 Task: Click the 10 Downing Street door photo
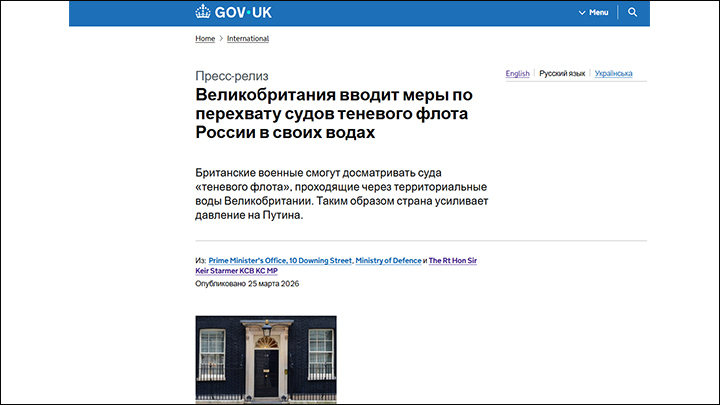[x=265, y=359]
